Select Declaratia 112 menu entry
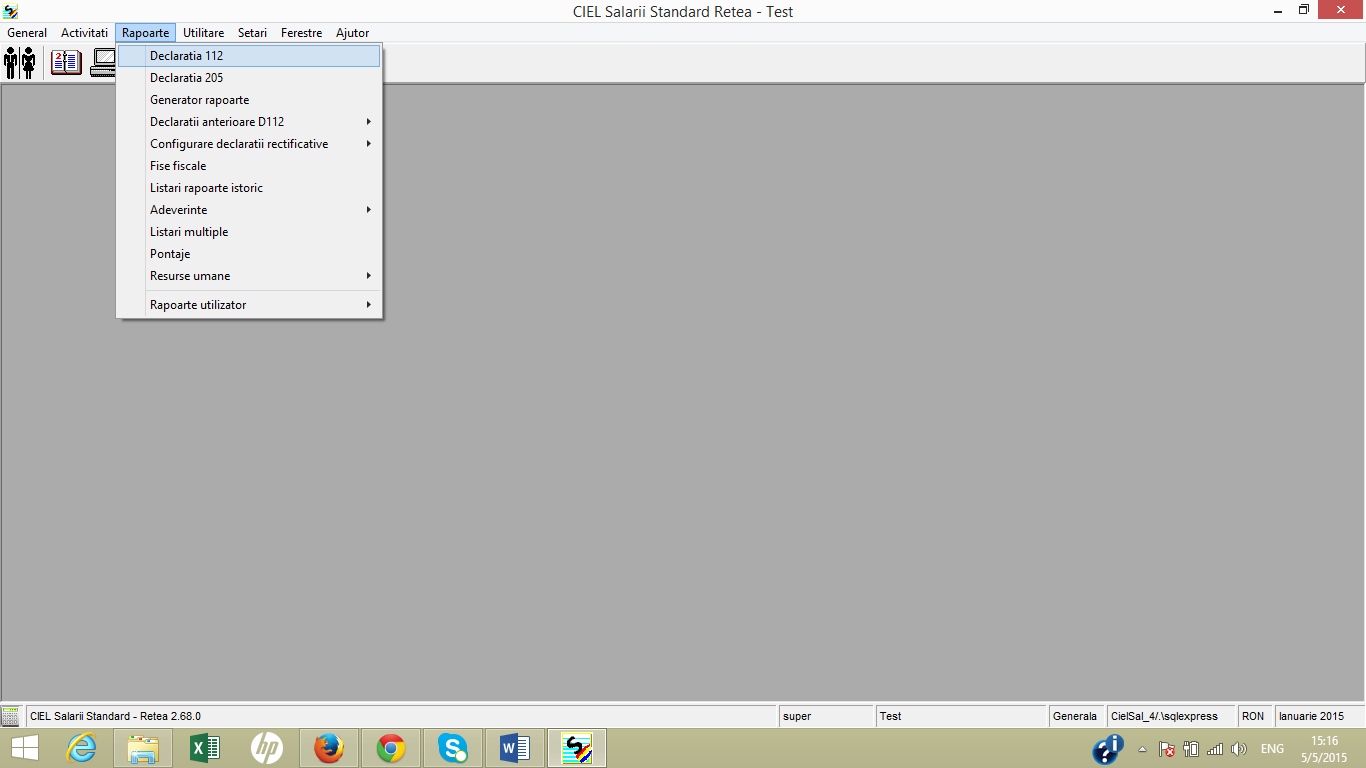Image resolution: width=1366 pixels, height=768 pixels. [x=249, y=56]
